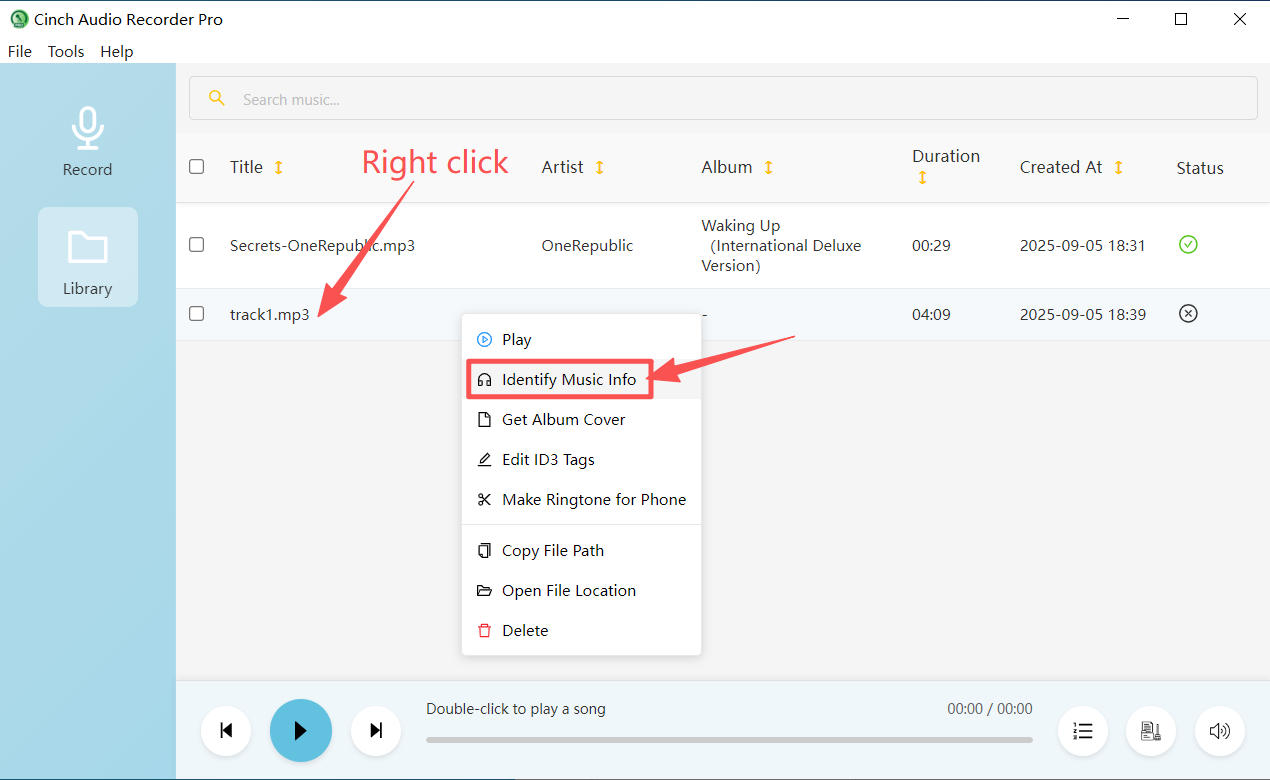Viewport: 1270px width, 780px height.
Task: Skip to next track button
Action: click(x=376, y=730)
